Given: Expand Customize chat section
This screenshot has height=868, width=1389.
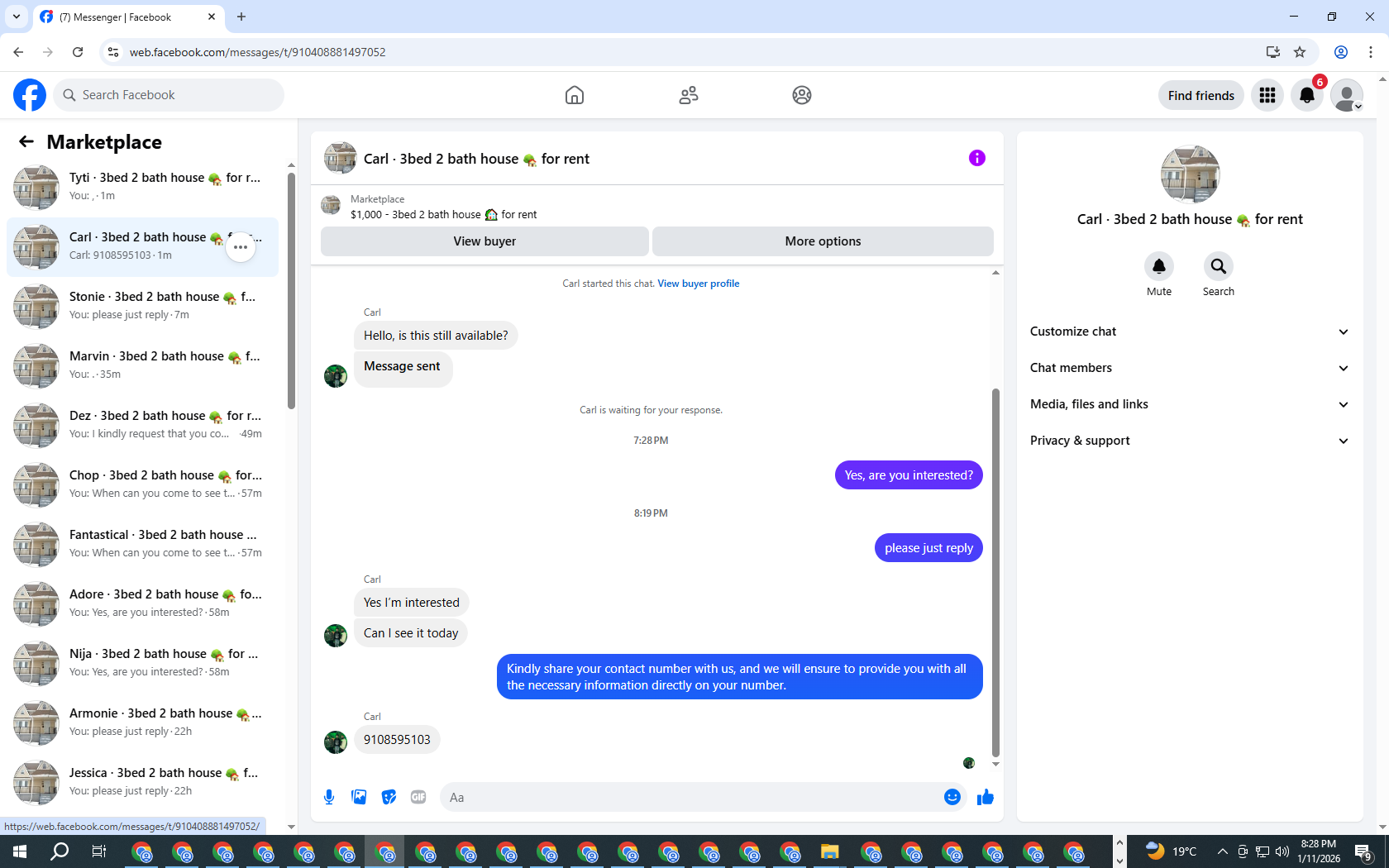Looking at the screenshot, I should (1190, 331).
